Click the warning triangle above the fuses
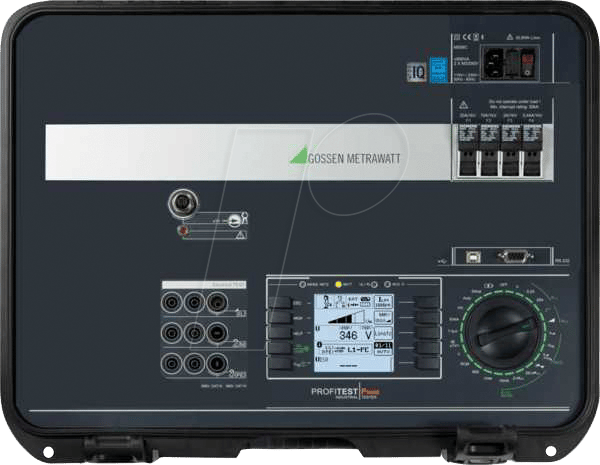Screen dimensions: 600x465 click(x=463, y=104)
